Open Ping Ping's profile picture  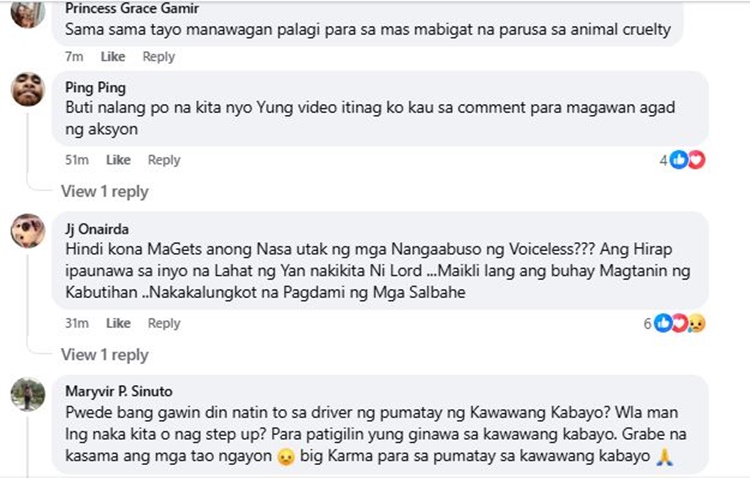click(28, 89)
